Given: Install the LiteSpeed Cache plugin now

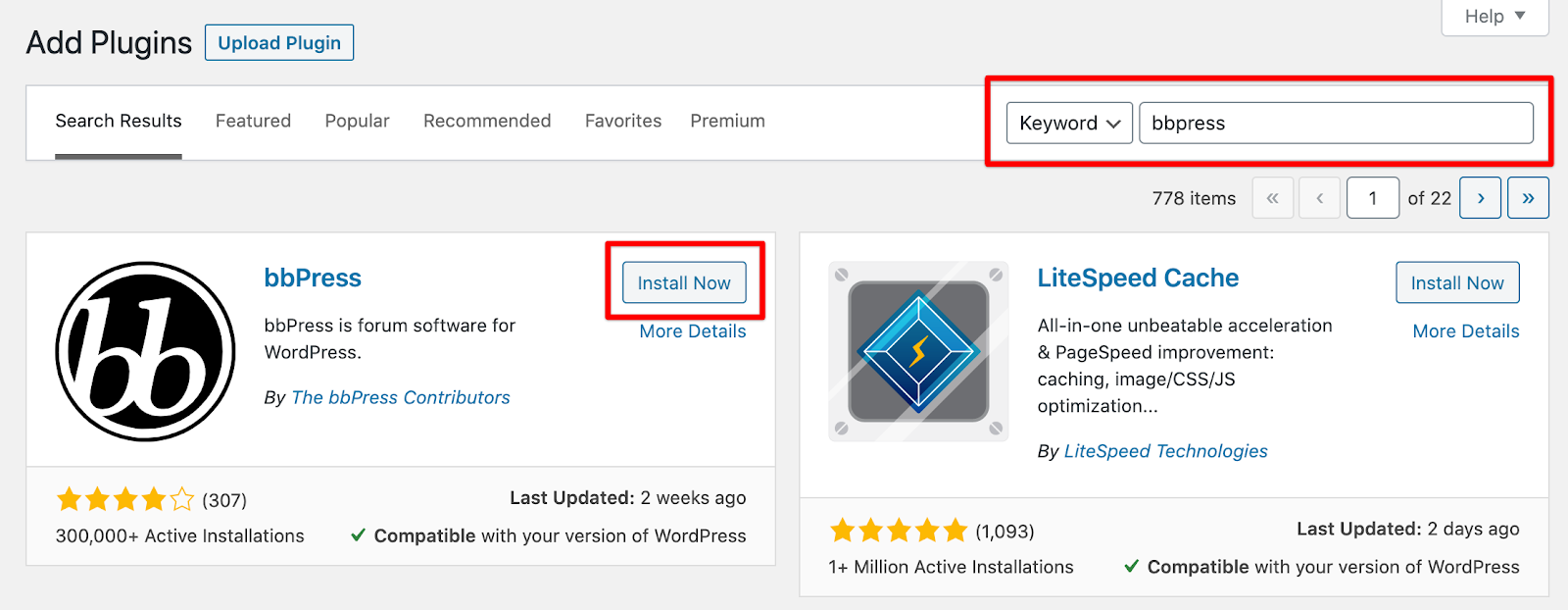Looking at the screenshot, I should pos(1457,282).
